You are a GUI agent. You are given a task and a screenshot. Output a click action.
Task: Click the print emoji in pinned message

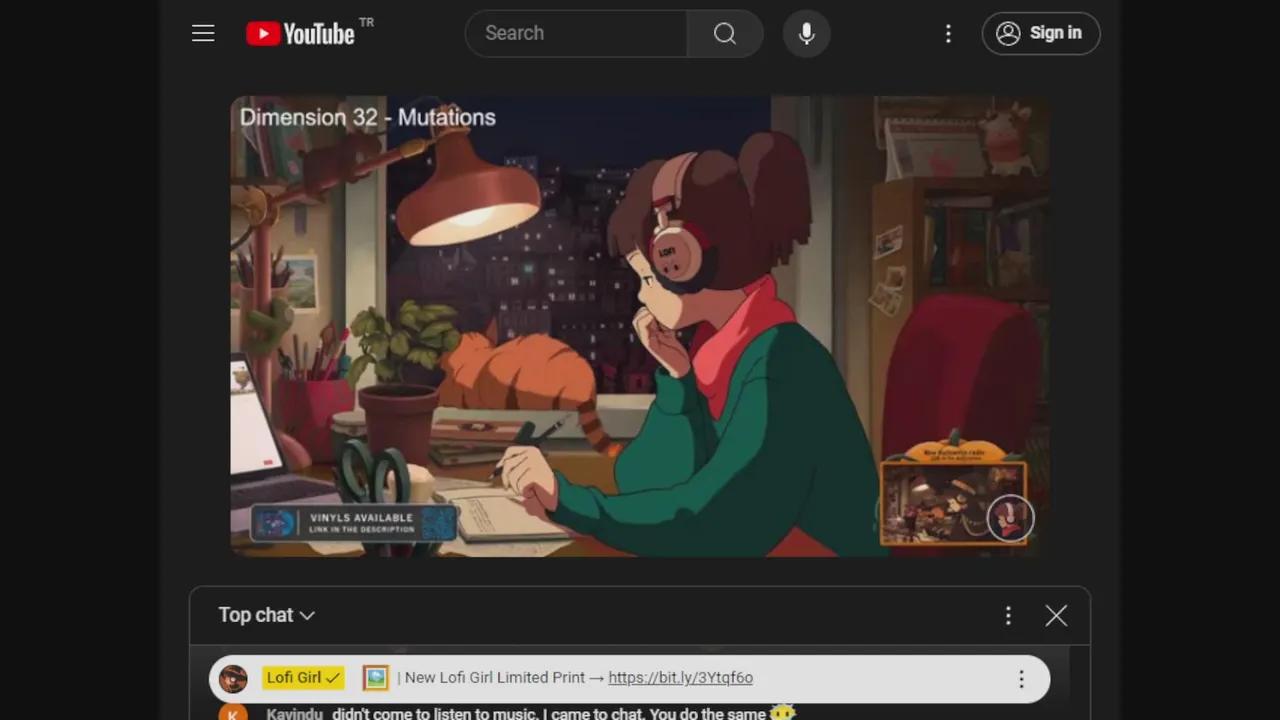pyautogui.click(x=375, y=678)
